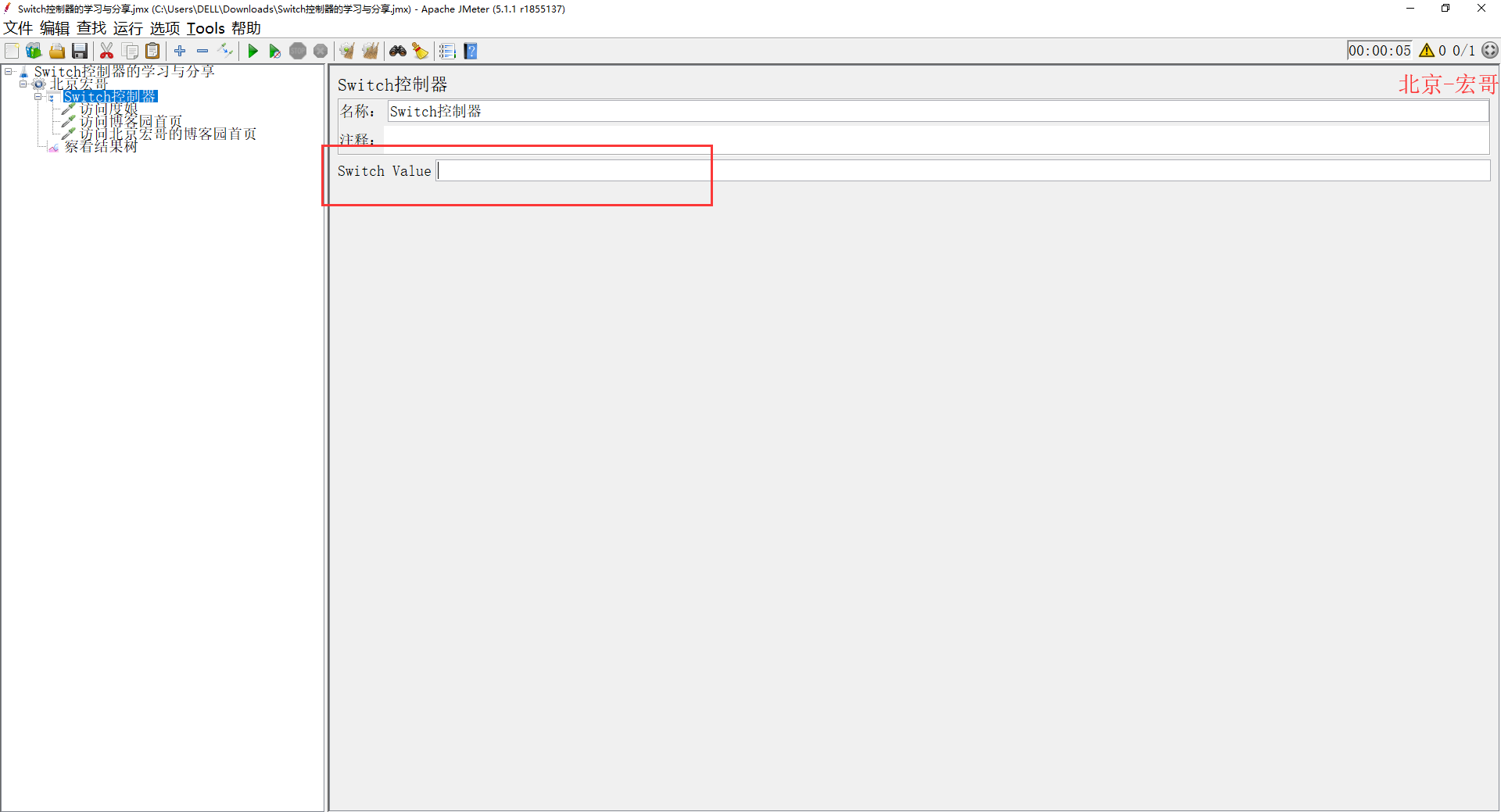This screenshot has height=812, width=1501.
Task: Open the Tools menu
Action: tap(206, 28)
